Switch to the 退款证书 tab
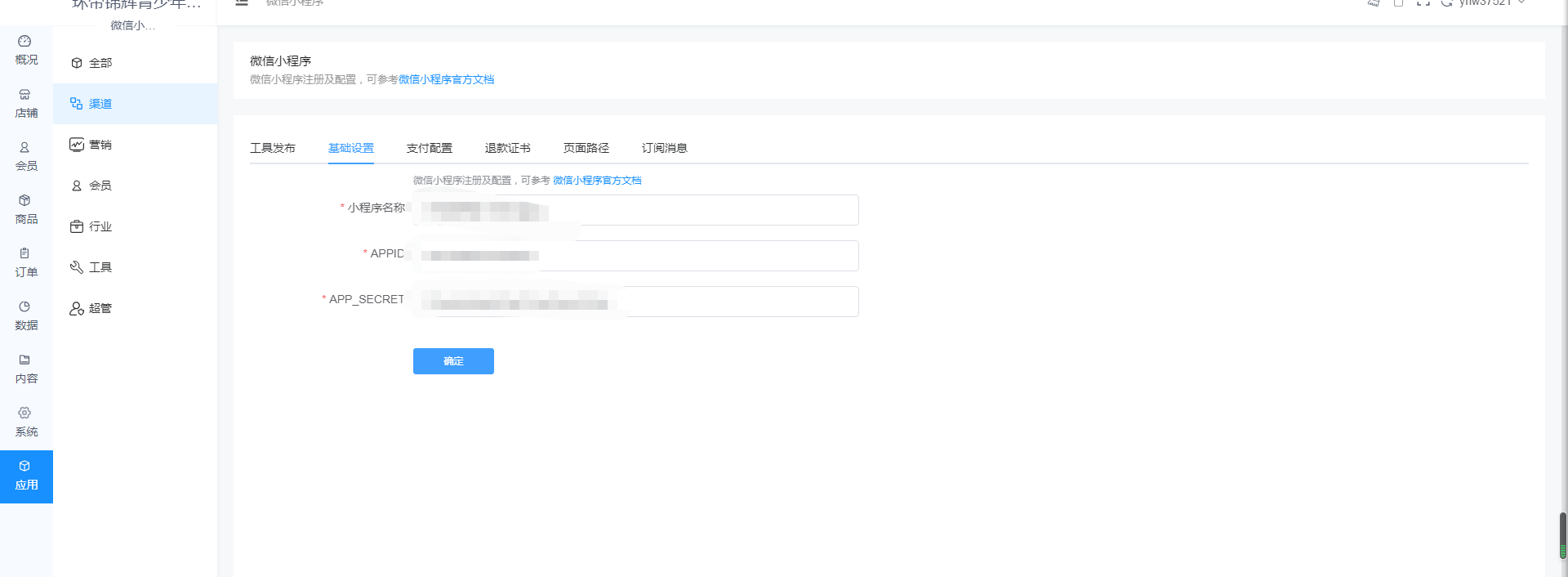Viewport: 1568px width, 577px height. [508, 148]
